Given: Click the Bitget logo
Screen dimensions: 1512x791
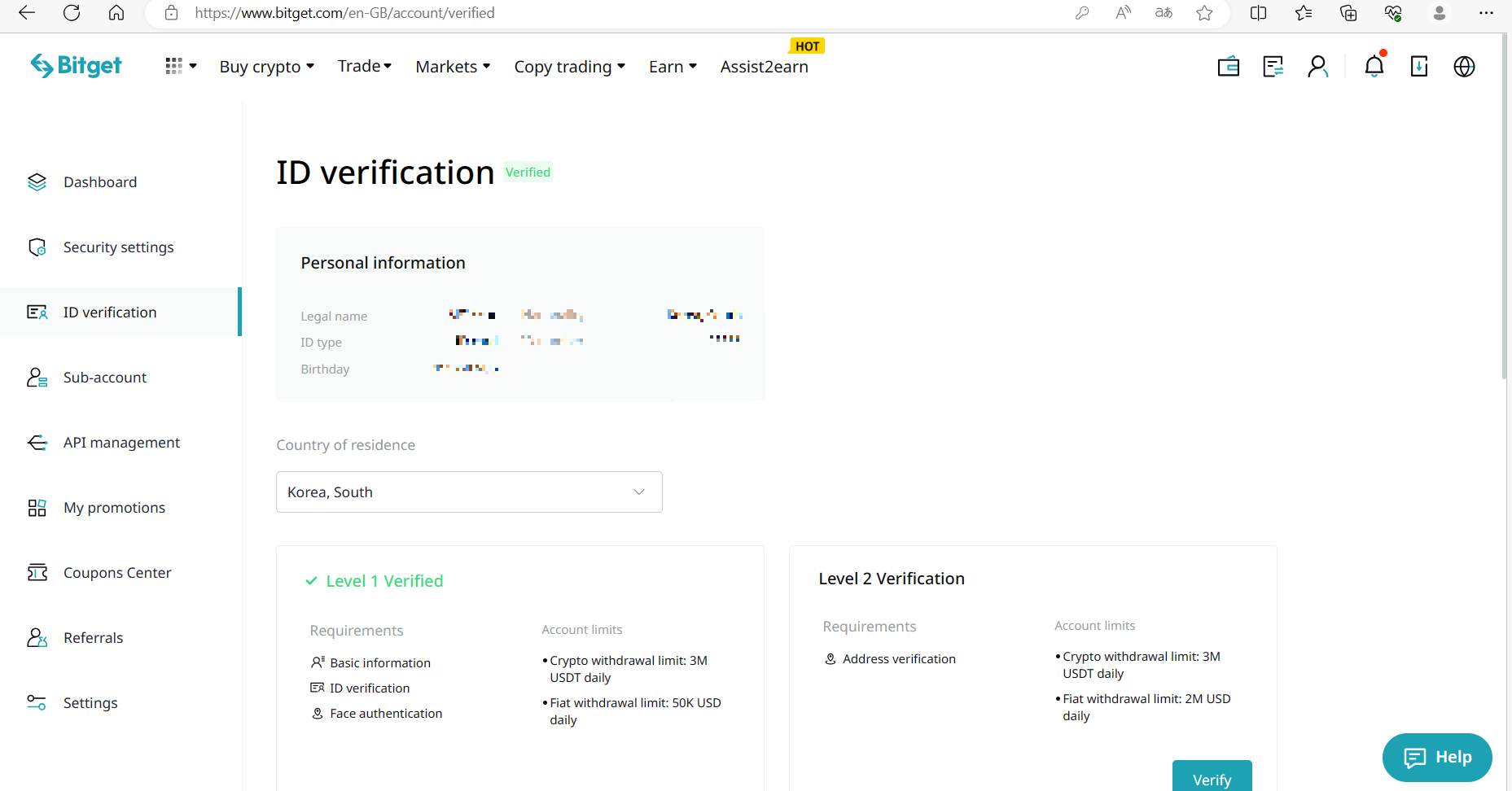Looking at the screenshot, I should 76,66.
